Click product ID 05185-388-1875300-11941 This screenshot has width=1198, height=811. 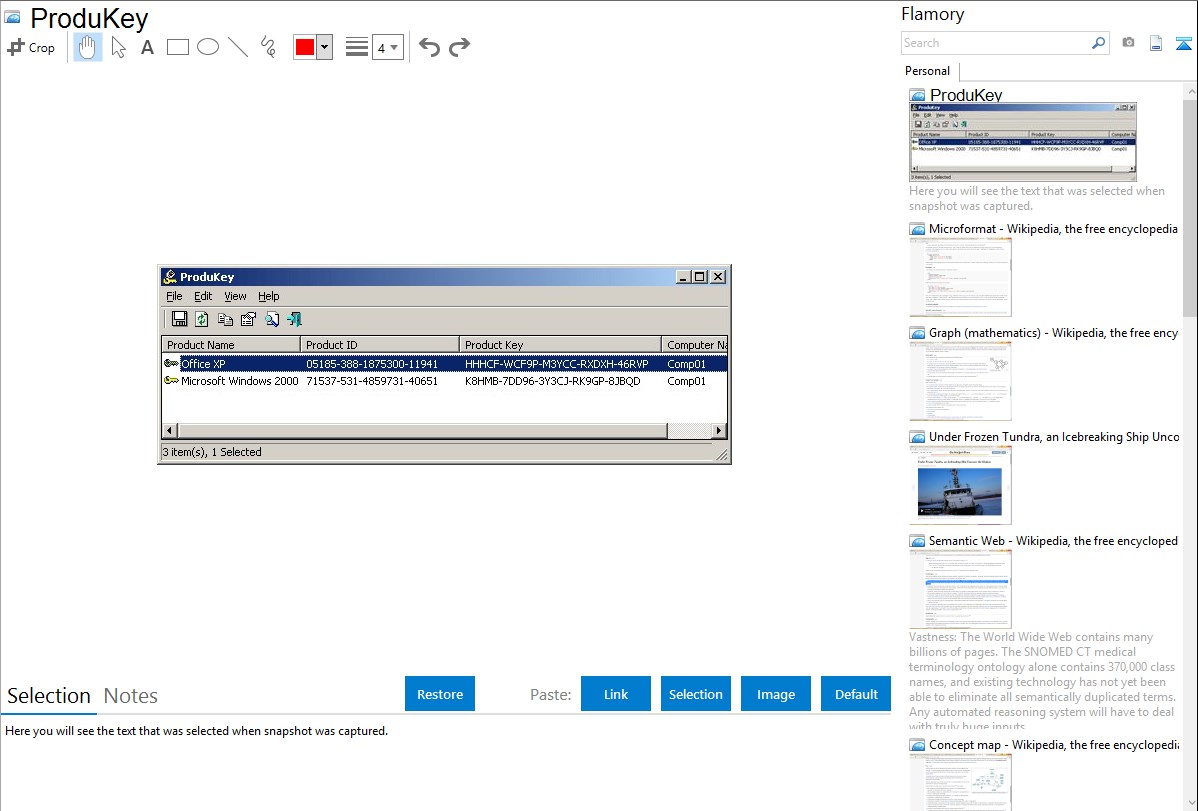(x=372, y=364)
